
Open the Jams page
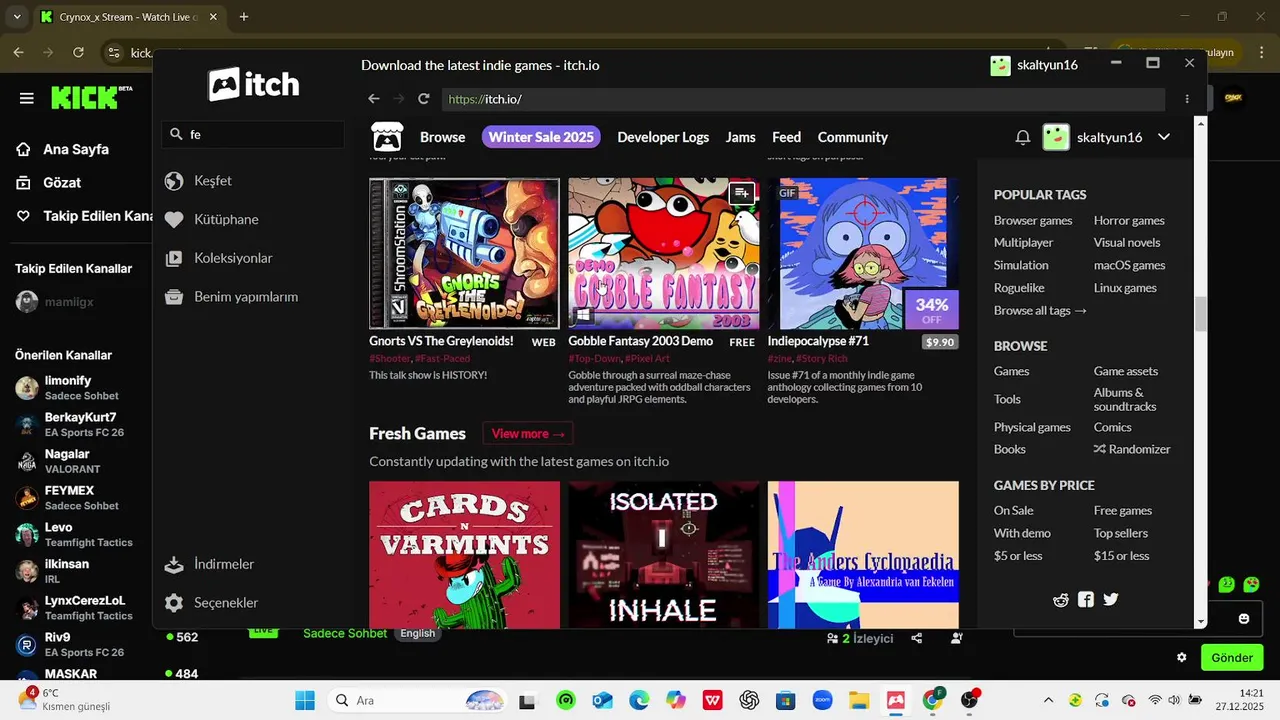pyautogui.click(x=740, y=137)
